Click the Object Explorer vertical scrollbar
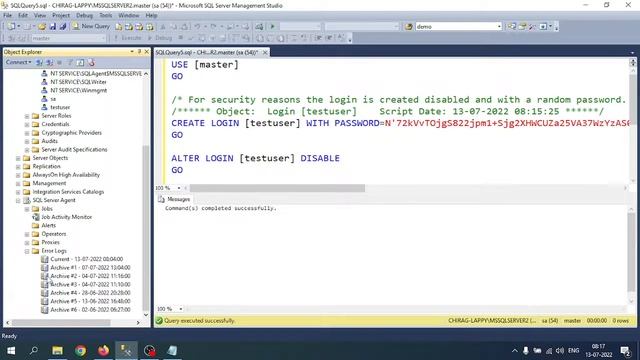Viewport: 640px width, 360px height. click(x=146, y=229)
